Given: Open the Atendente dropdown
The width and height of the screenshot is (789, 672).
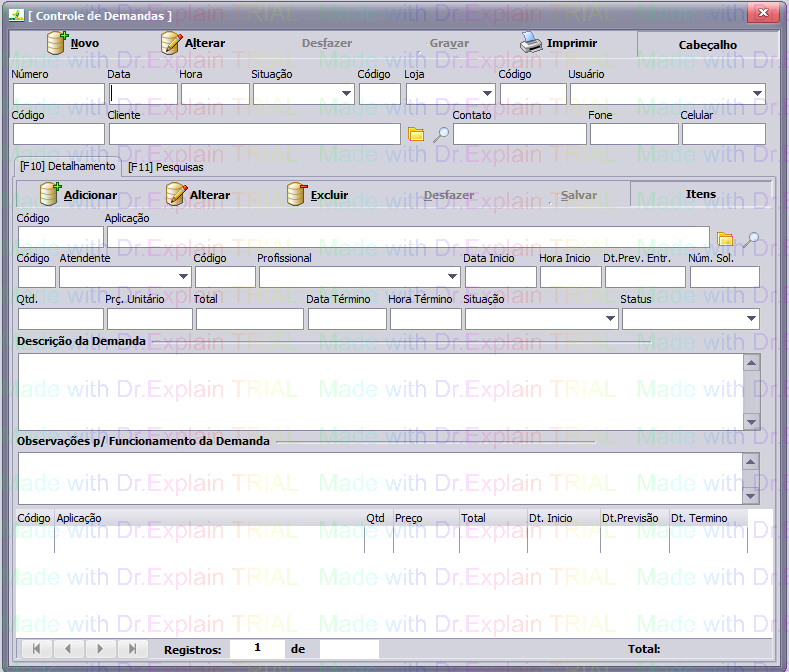Looking at the screenshot, I should point(183,277).
